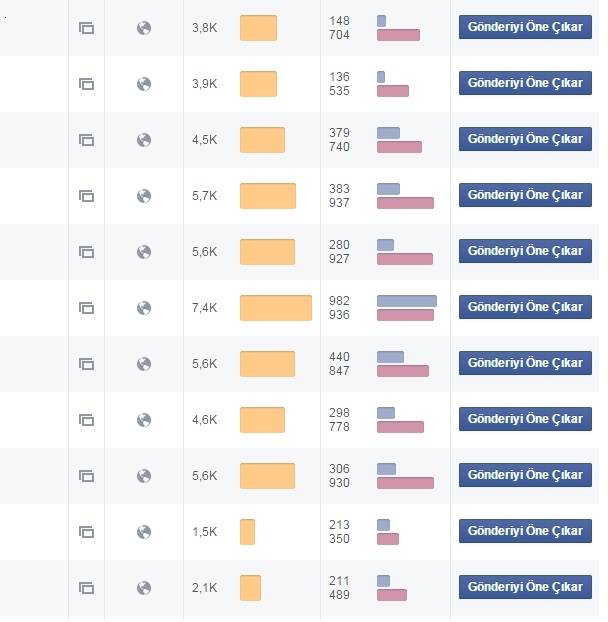Click Gönderiyi Öne Çıkar in the 2,1K row
The image size is (608, 622).
(x=525, y=587)
